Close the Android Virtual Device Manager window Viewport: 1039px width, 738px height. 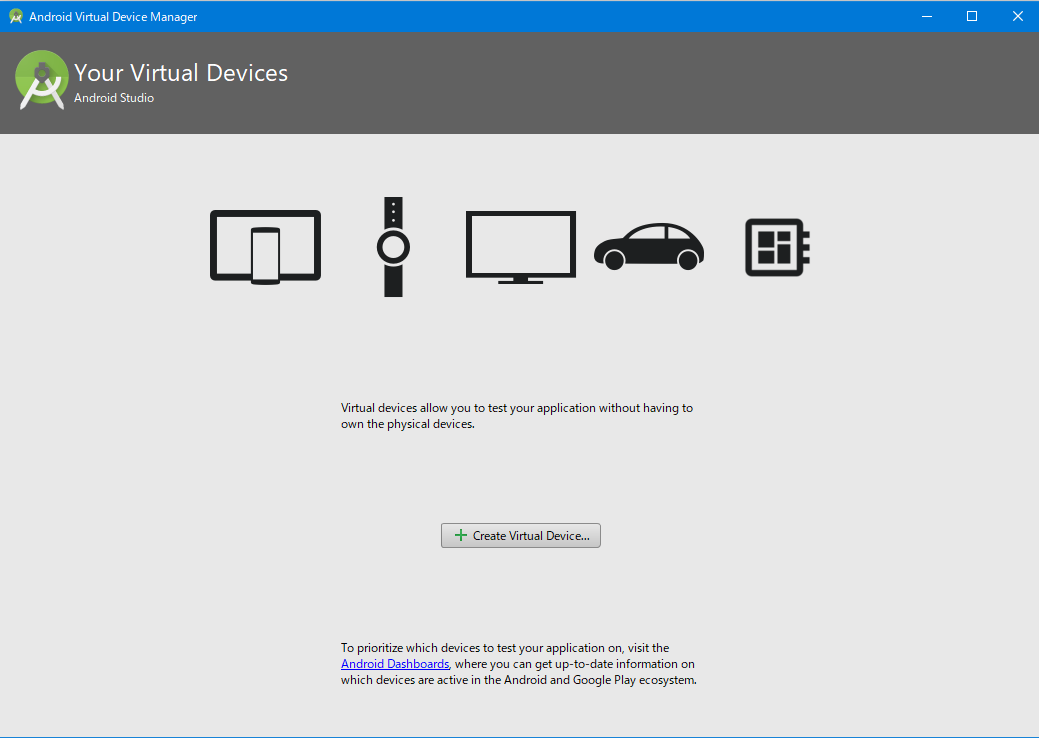[x=1017, y=17]
